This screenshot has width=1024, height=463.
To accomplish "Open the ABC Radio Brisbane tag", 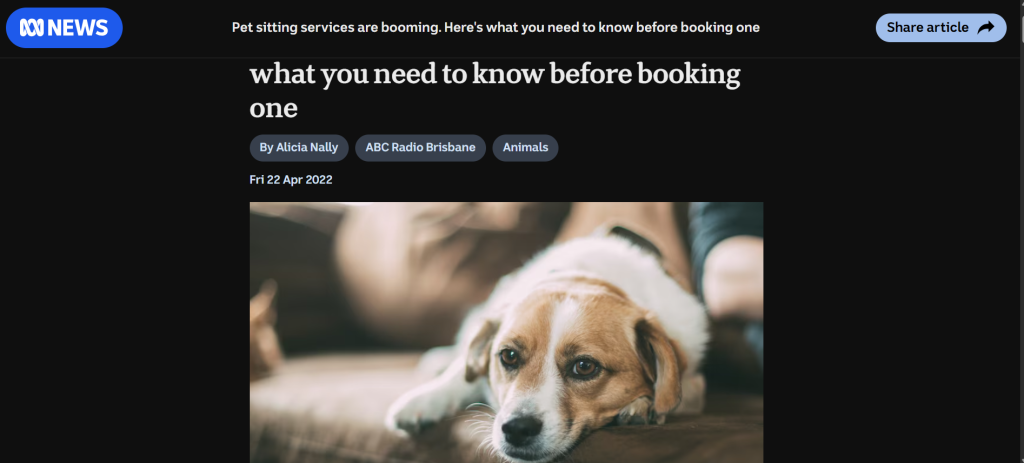I will click(421, 148).
